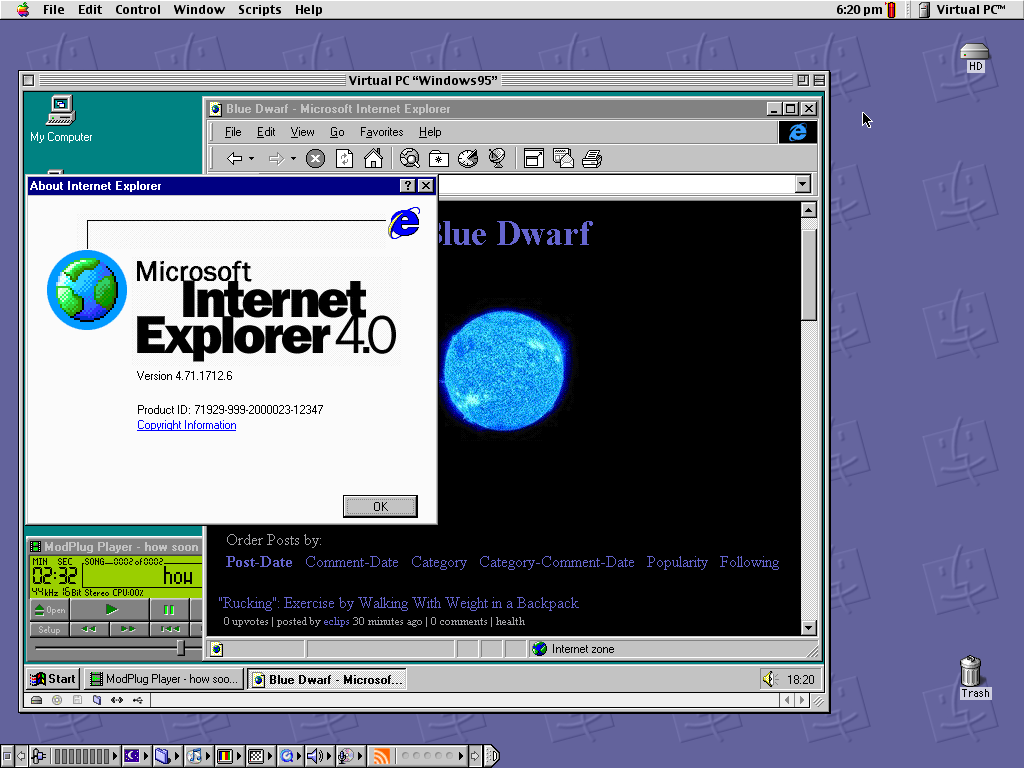The image size is (1024, 768).
Task: Open the Go menu in Internet Explorer
Action: pyautogui.click(x=337, y=132)
